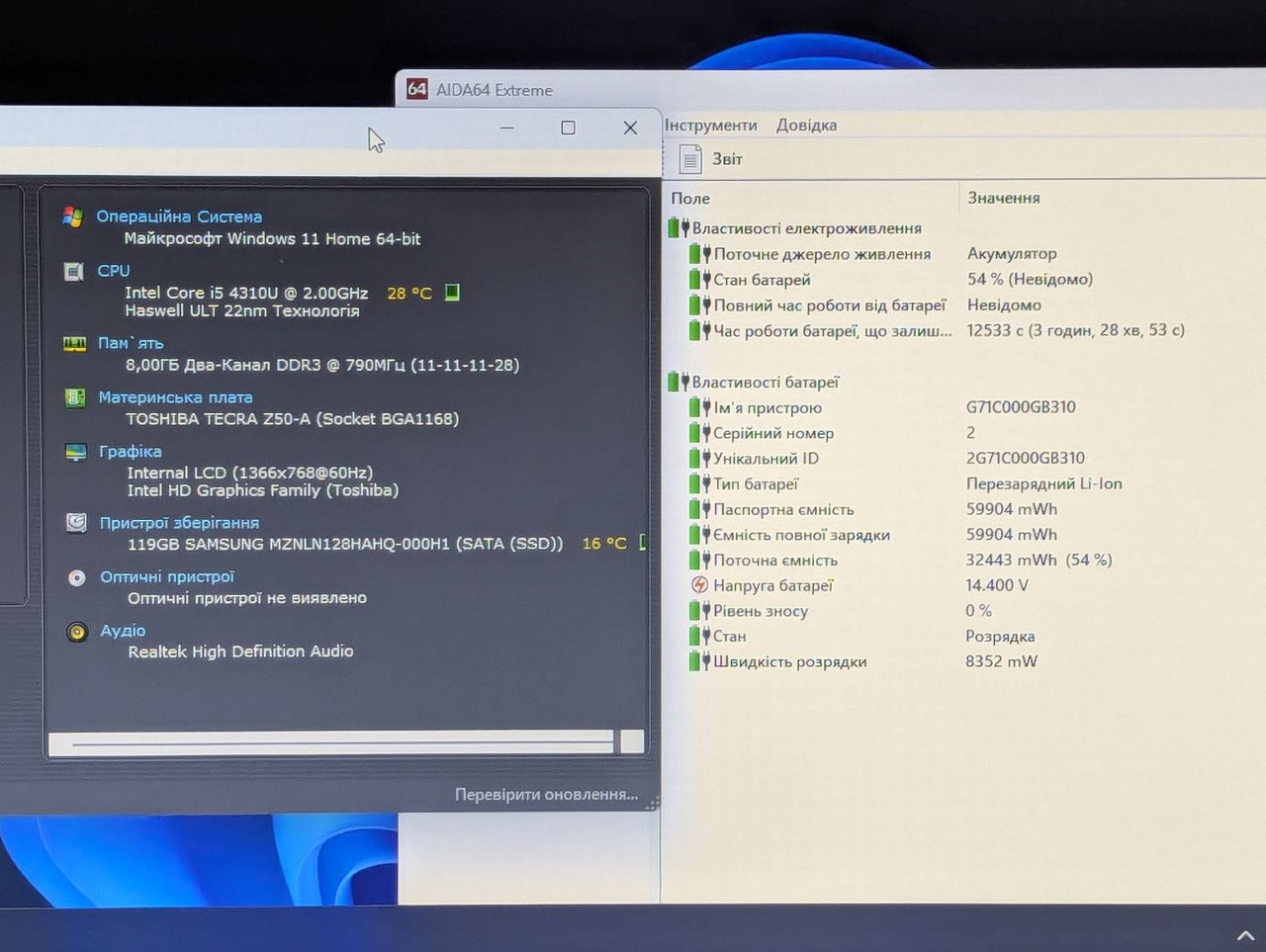Open the Довідка menu
The image size is (1266, 952).
(x=806, y=126)
